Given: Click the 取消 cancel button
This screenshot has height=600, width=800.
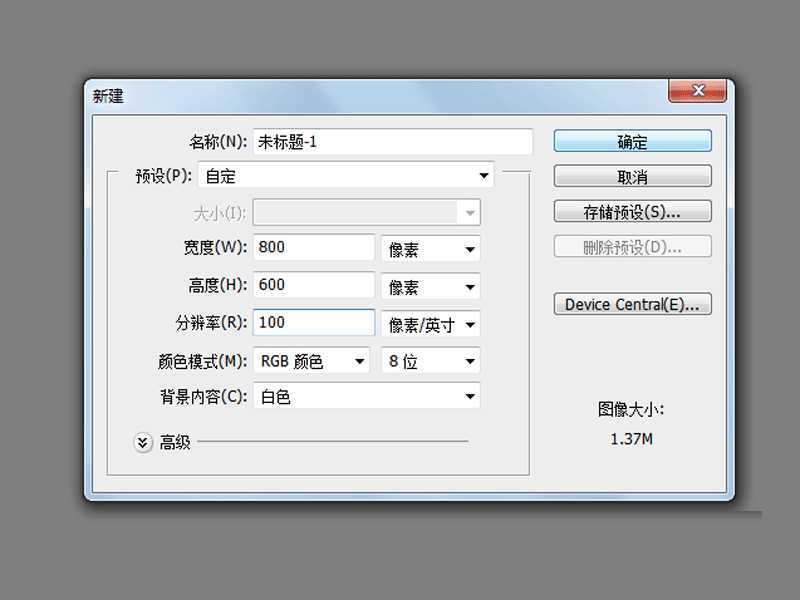Looking at the screenshot, I should tap(632, 175).
